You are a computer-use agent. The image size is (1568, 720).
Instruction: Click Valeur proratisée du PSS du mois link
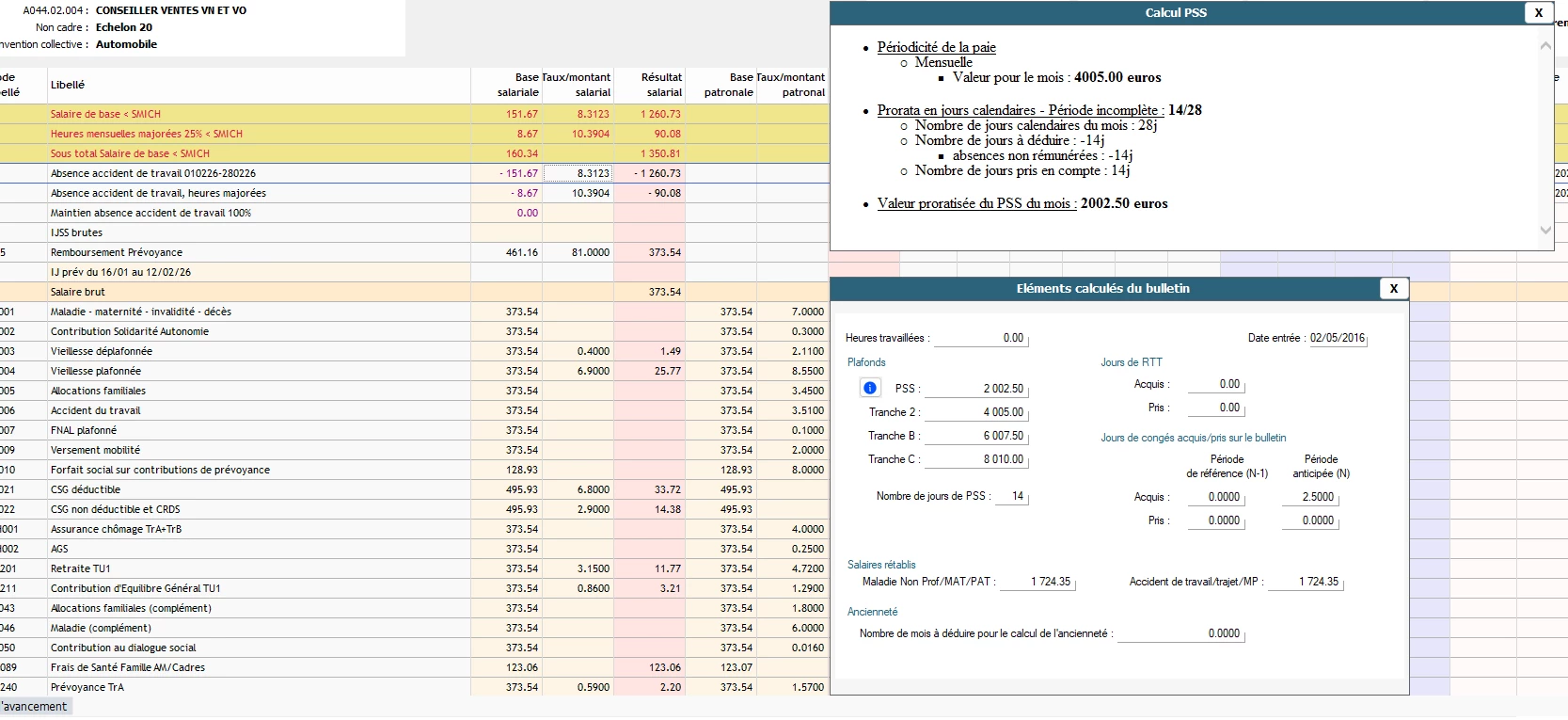pos(977,203)
